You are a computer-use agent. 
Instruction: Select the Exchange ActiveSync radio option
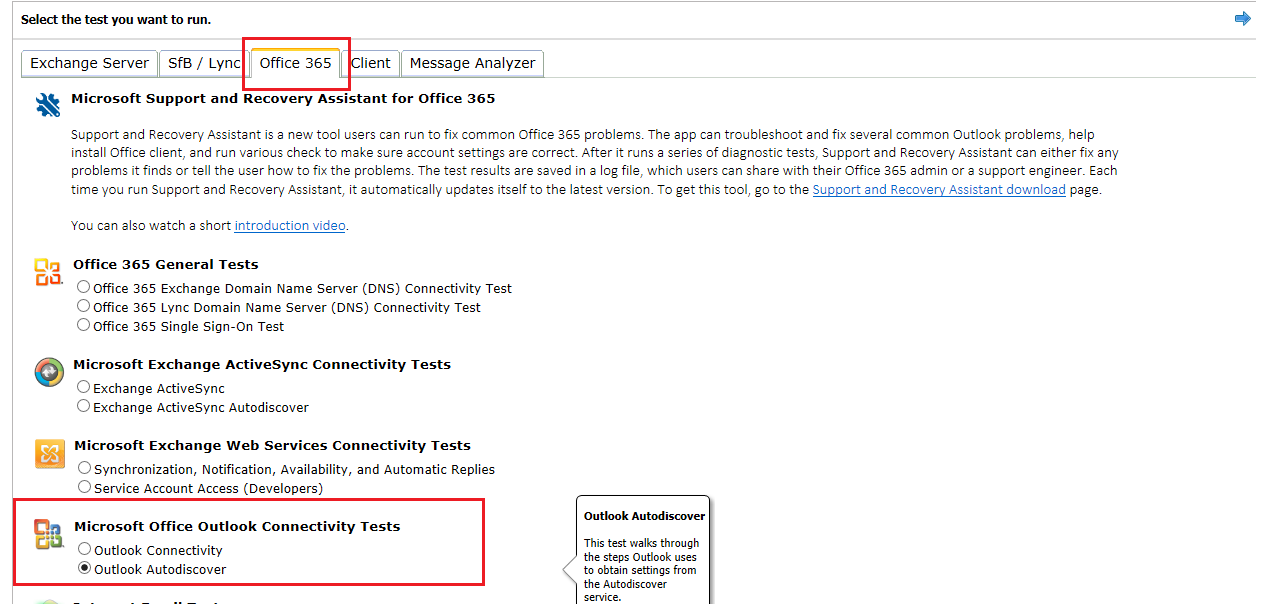coord(84,387)
